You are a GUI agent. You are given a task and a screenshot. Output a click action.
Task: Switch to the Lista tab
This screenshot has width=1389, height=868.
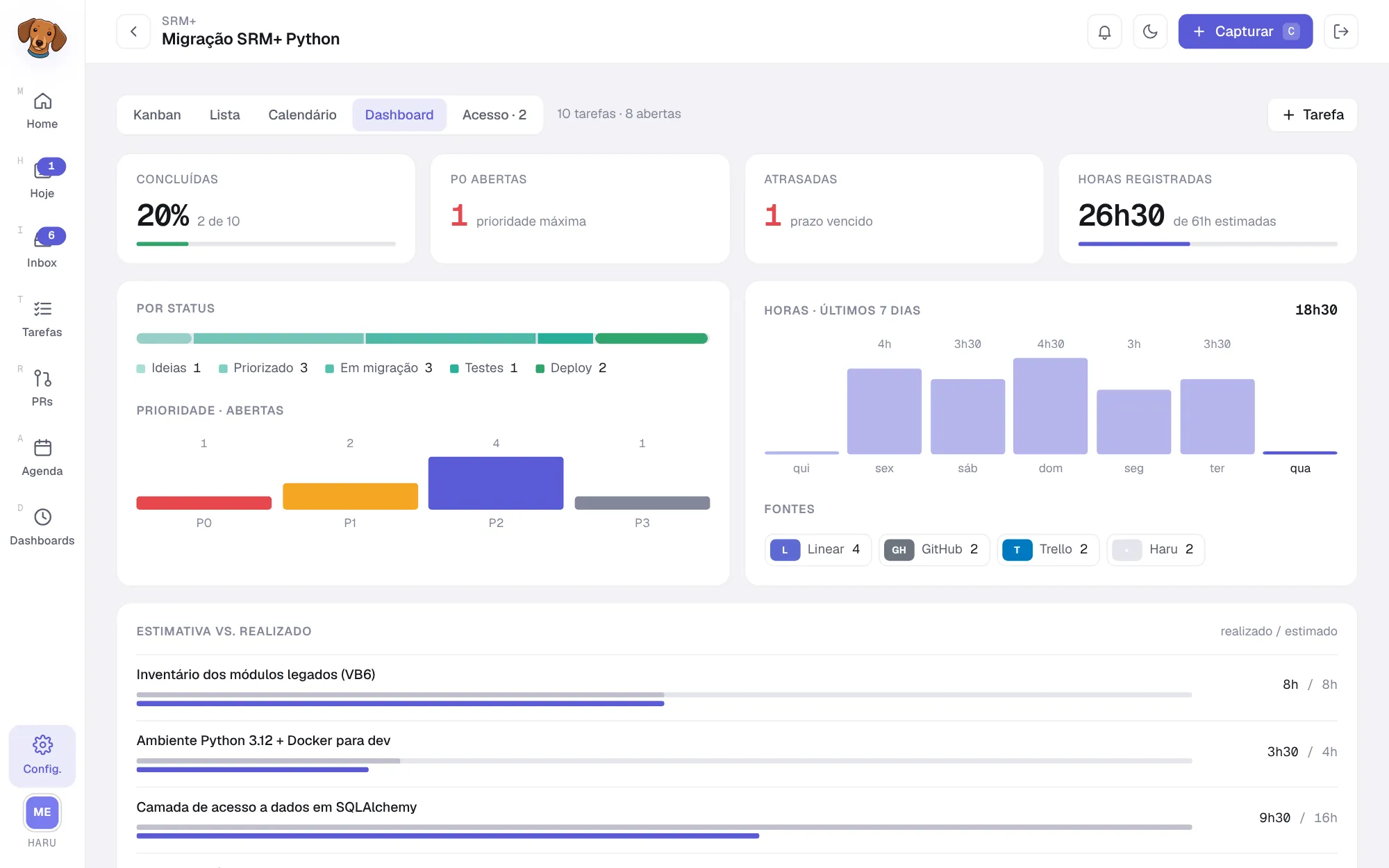point(225,115)
